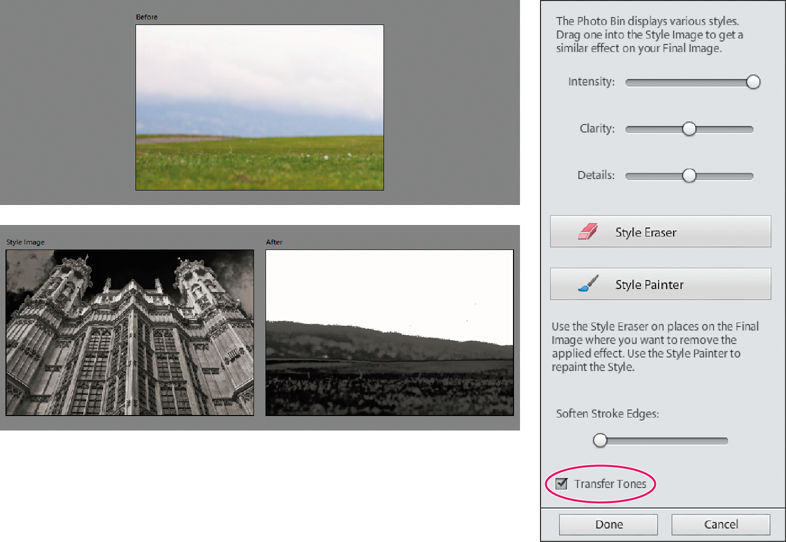Uncheck the Transfer Tones checkbox
This screenshot has height=542, width=786.
point(561,484)
